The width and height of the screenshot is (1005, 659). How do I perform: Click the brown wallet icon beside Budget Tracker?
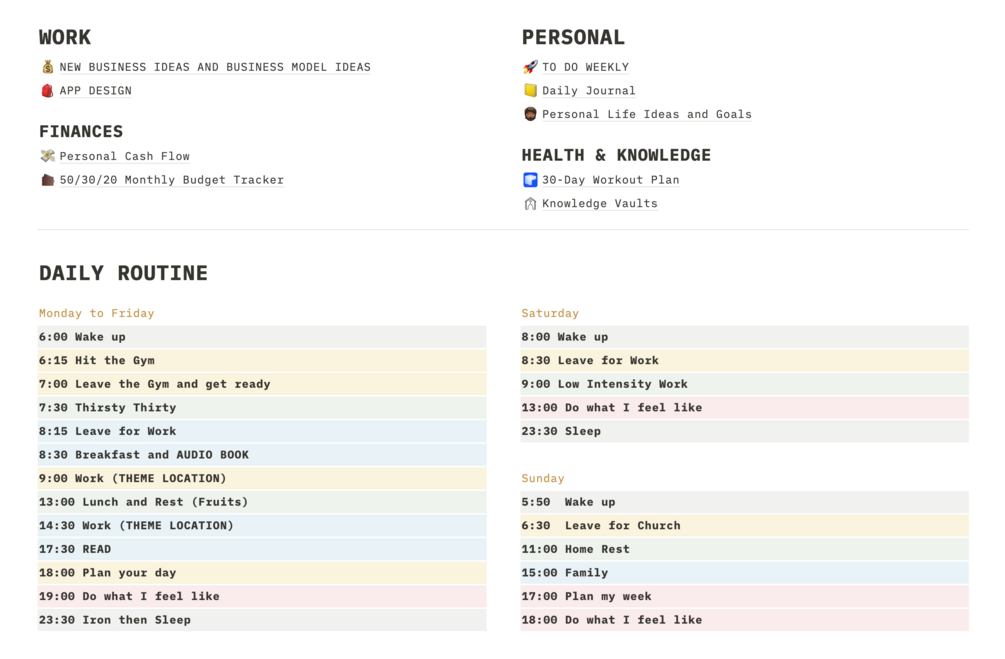(47, 180)
